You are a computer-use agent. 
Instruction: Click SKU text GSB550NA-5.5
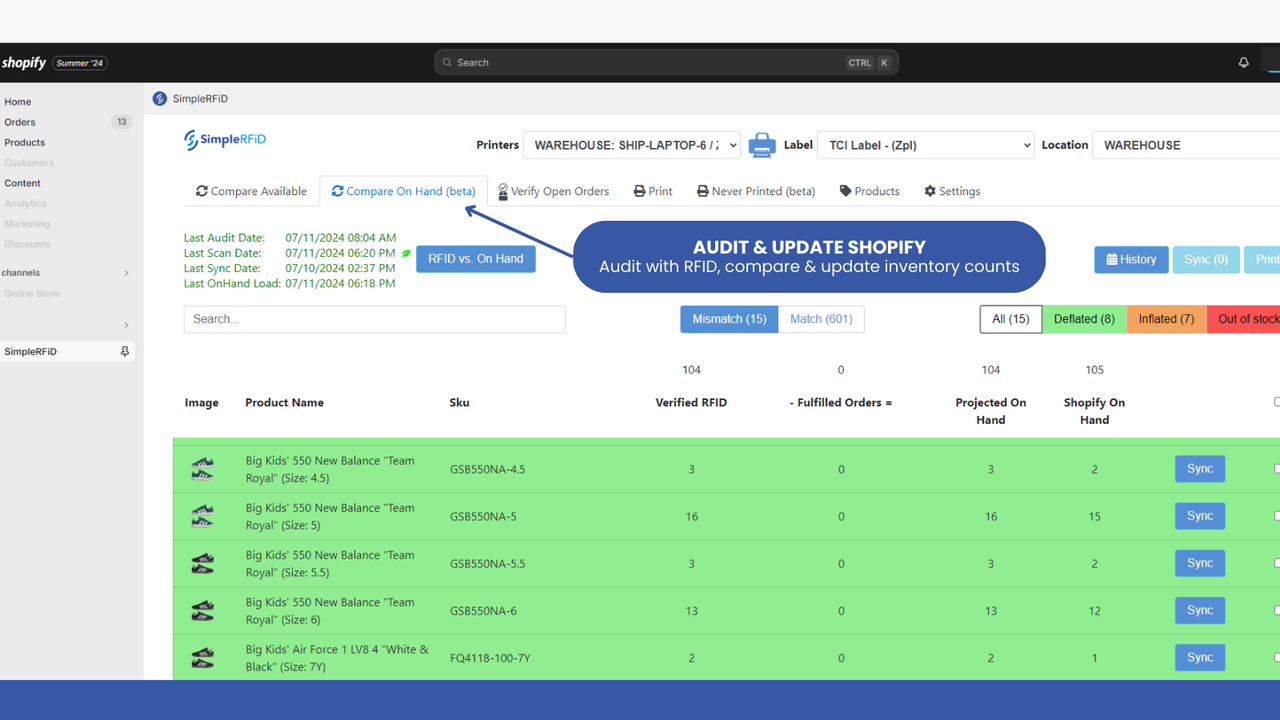click(488, 564)
